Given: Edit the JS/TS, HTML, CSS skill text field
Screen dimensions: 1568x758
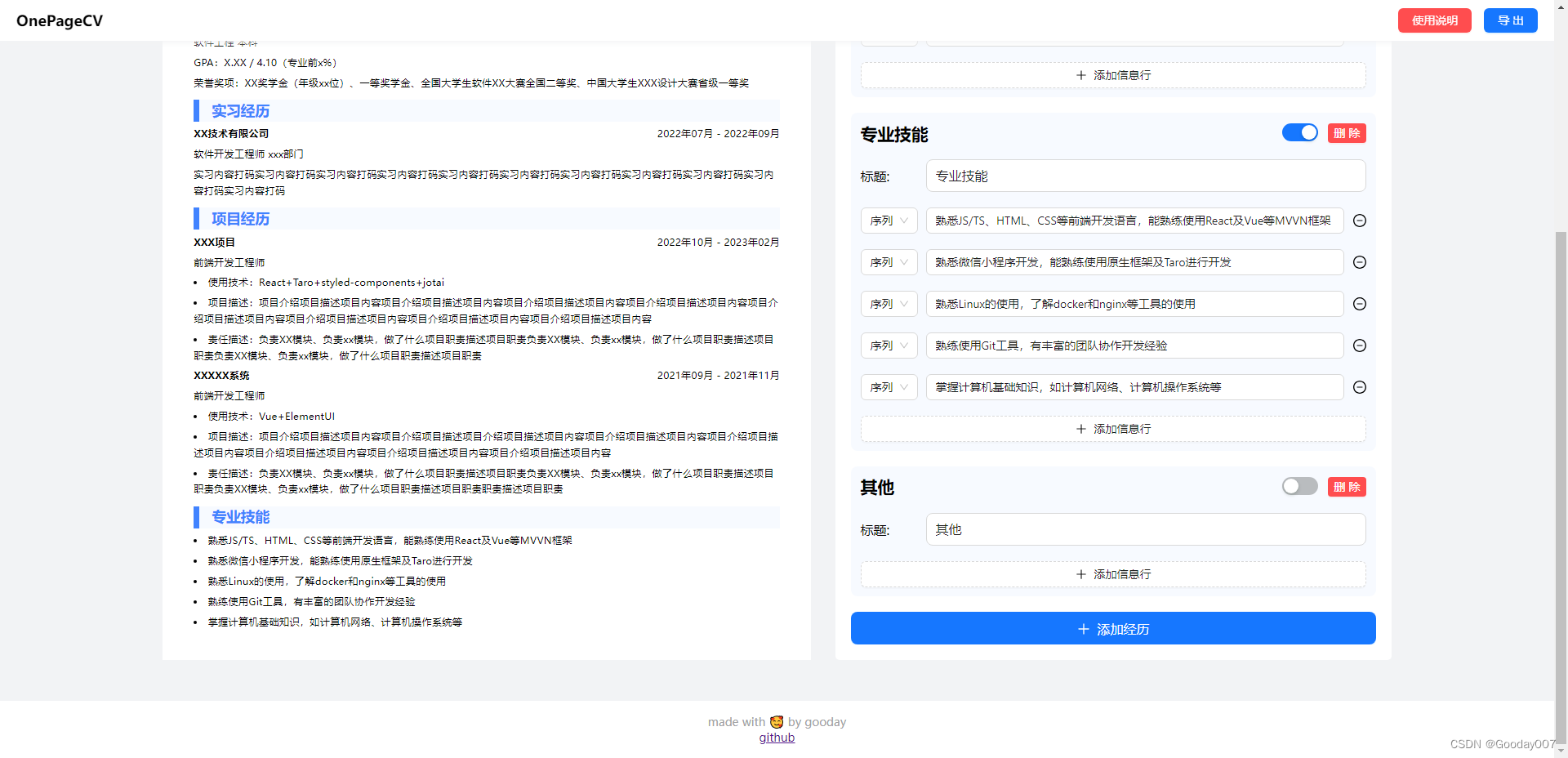Looking at the screenshot, I should click(1134, 221).
